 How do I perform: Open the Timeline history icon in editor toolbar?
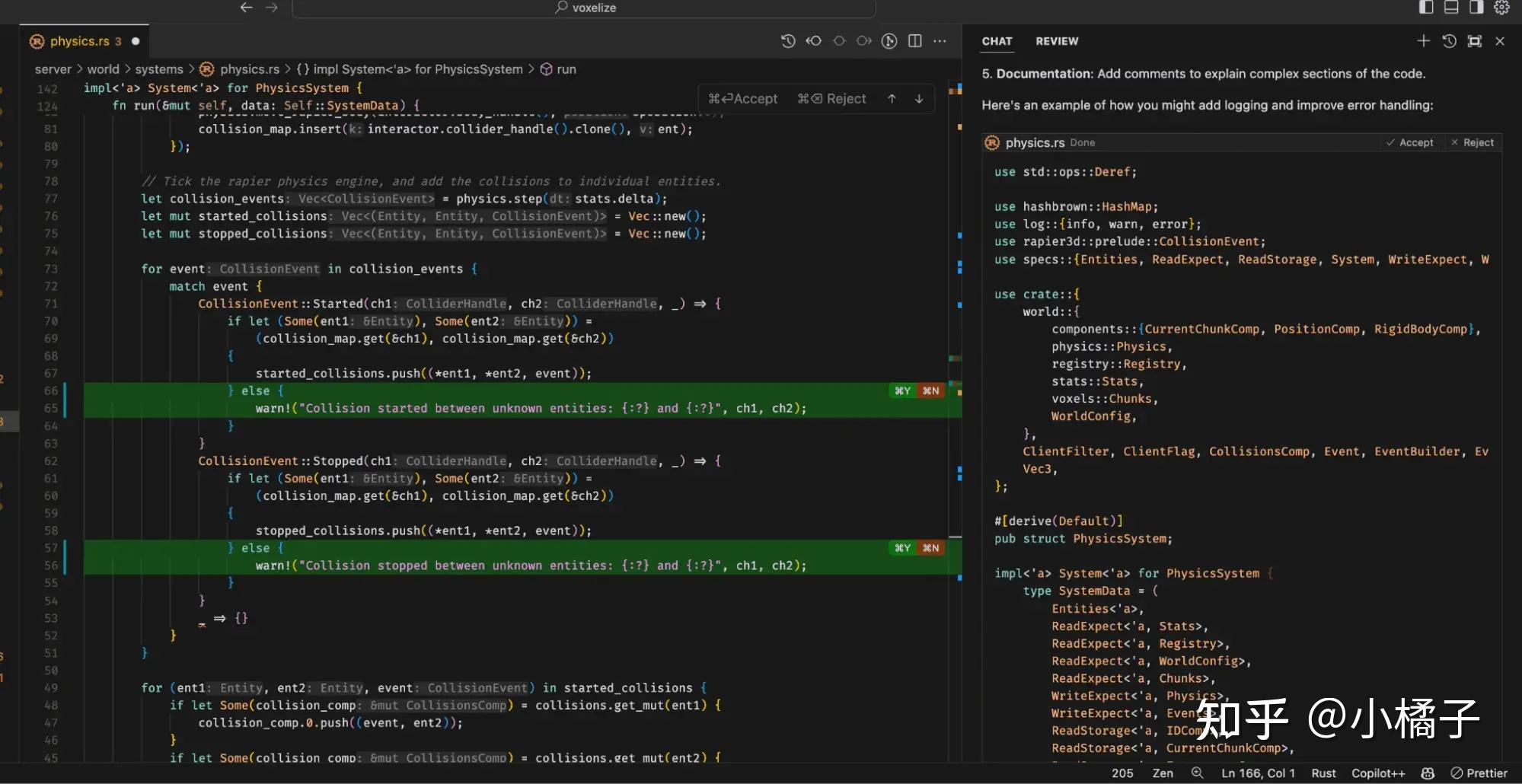point(788,41)
